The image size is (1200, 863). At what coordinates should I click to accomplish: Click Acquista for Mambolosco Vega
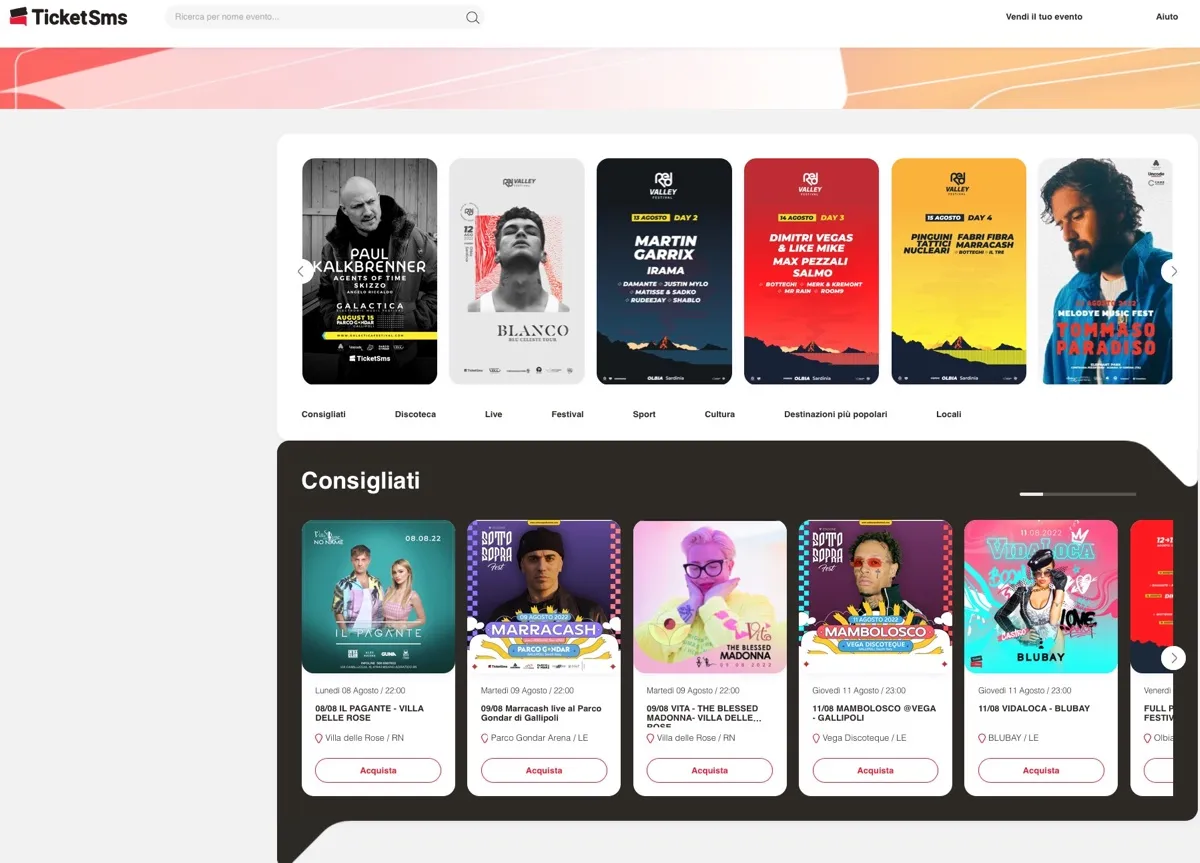click(x=875, y=770)
